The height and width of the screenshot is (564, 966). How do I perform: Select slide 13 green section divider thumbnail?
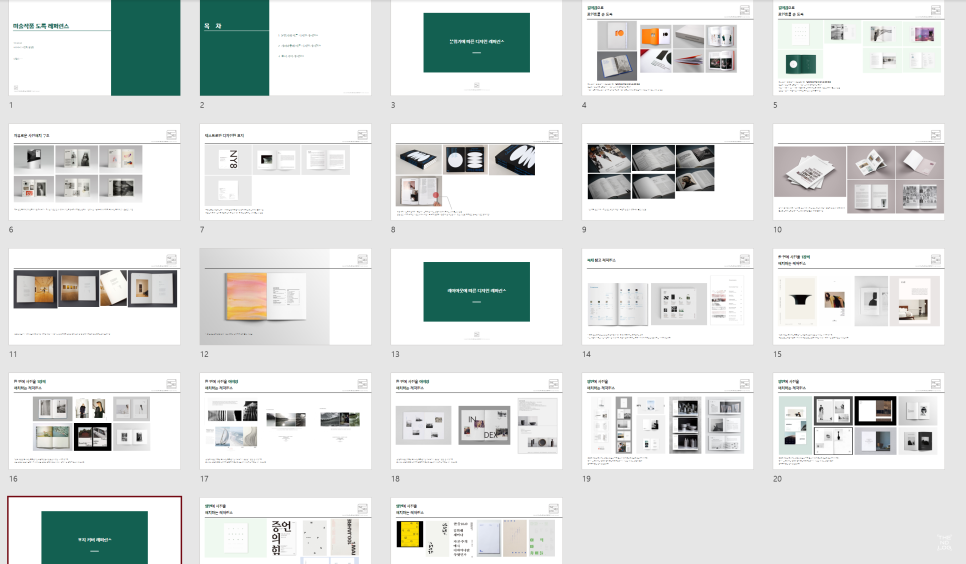476,296
